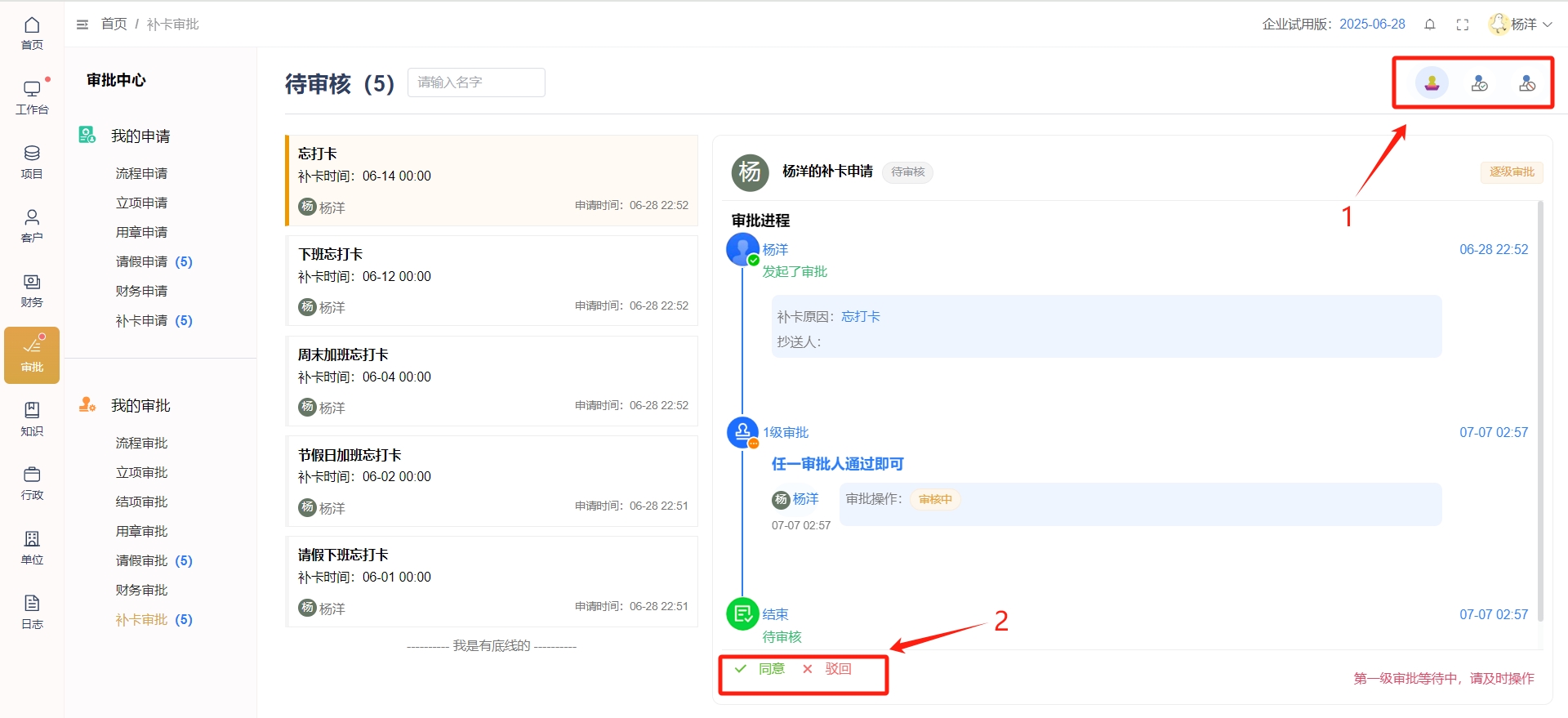Viewport: 1568px width, 718px height.
Task: Collapse the sidebar with the hamburger icon
Action: (82, 25)
